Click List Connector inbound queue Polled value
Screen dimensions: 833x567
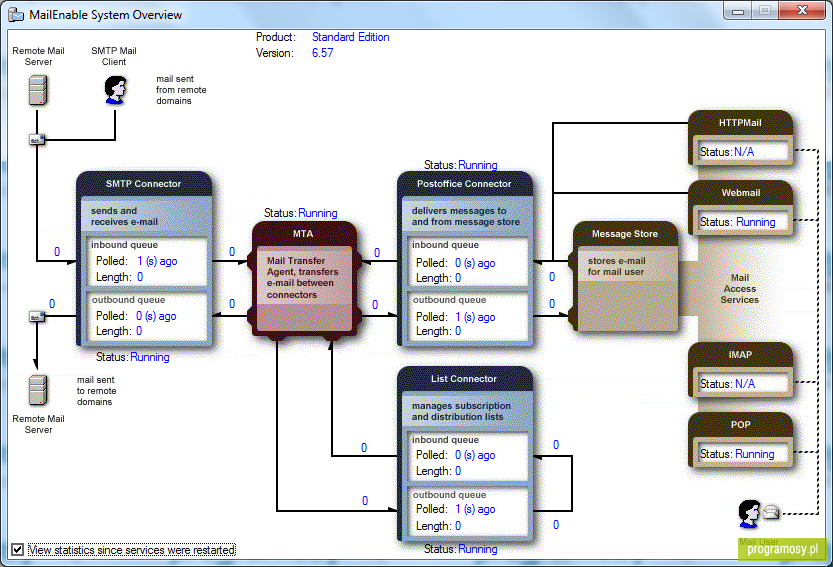tap(475, 455)
